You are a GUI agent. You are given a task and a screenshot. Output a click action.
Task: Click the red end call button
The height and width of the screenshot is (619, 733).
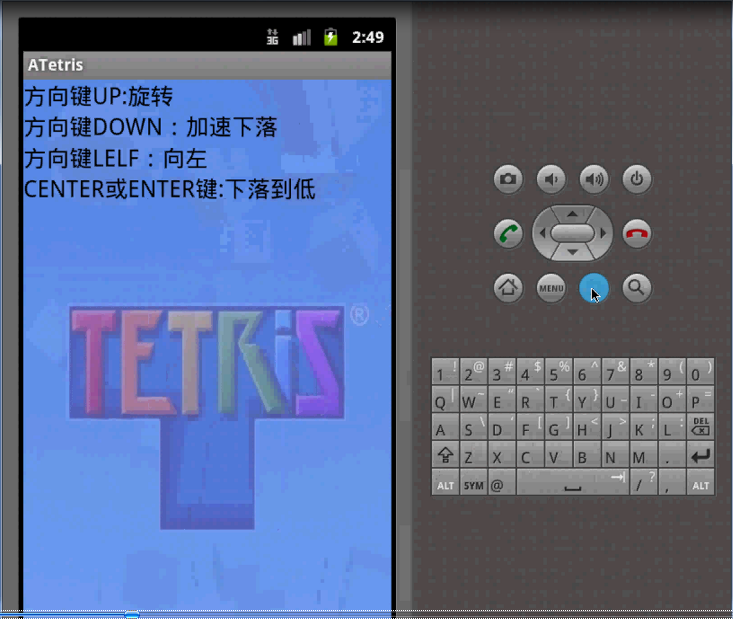tap(637, 233)
